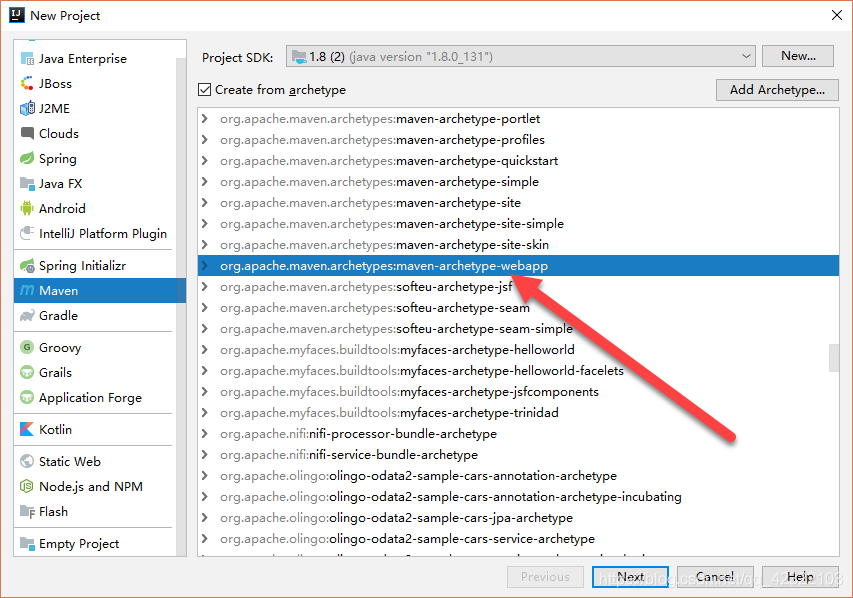
Task: Select softeu-archetype-seam row
Action: [518, 307]
